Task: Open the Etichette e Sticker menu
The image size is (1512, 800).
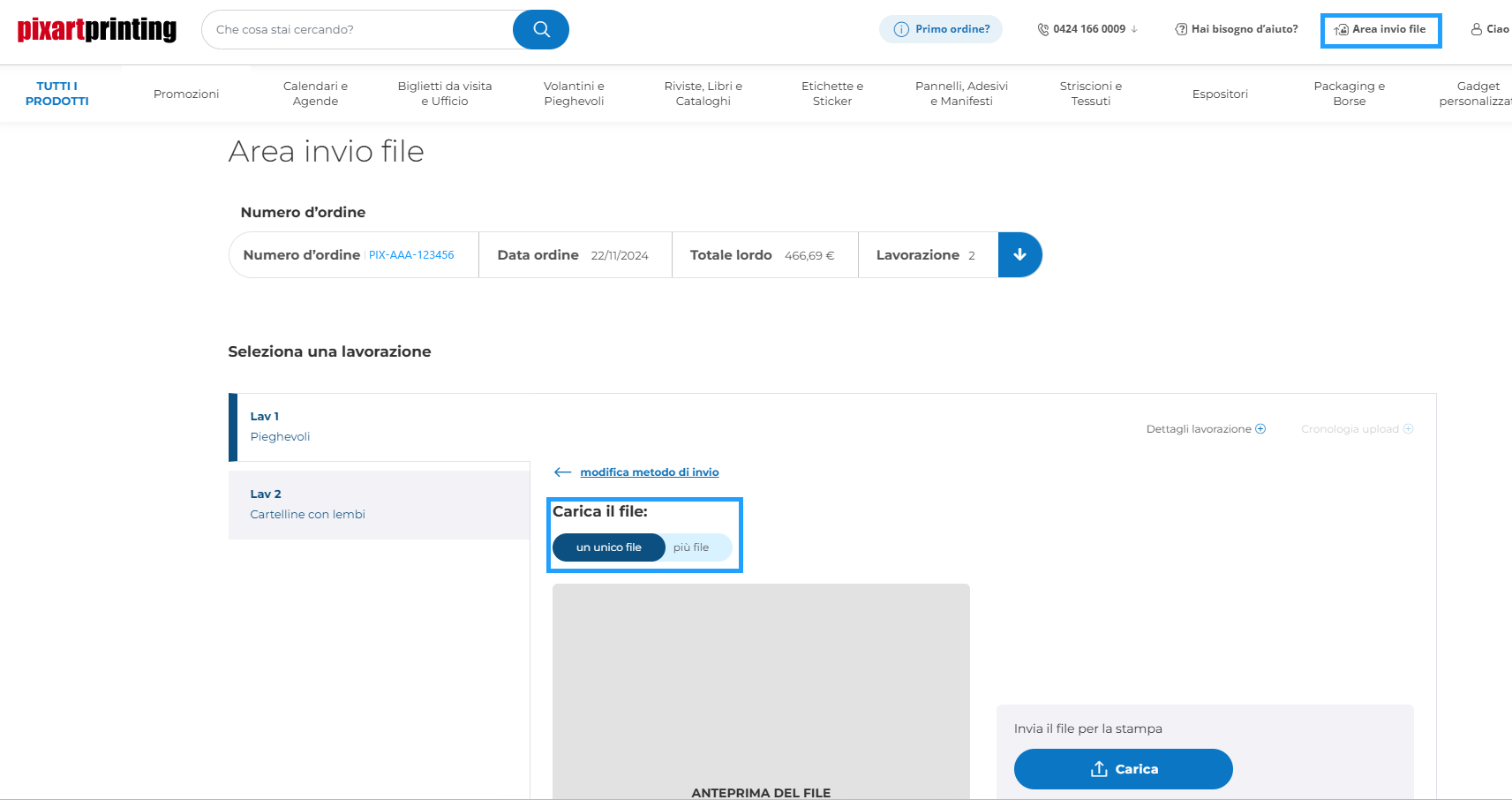Action: click(831, 94)
